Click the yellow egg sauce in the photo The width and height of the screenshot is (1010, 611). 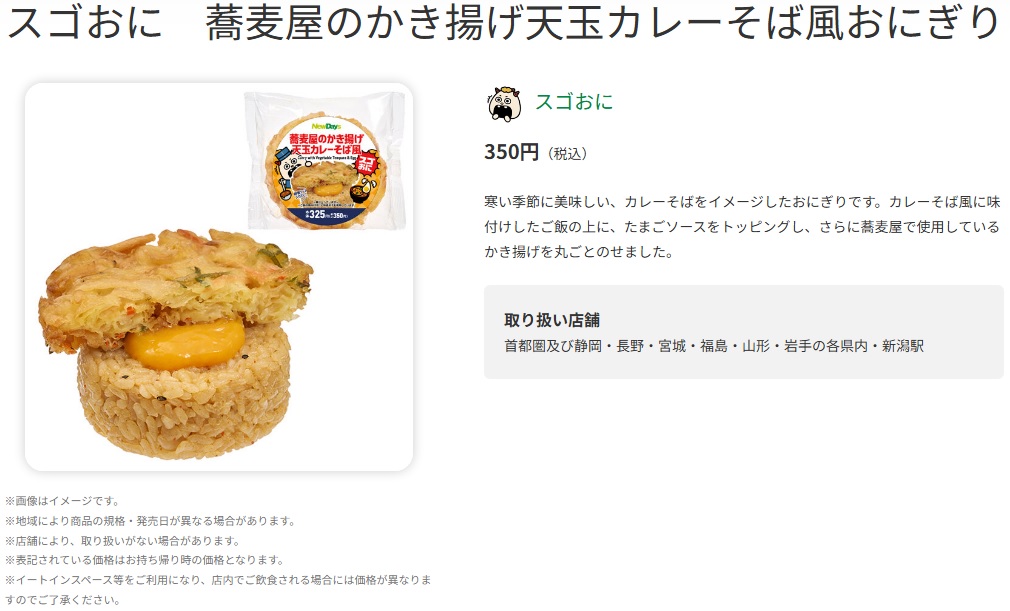(185, 344)
